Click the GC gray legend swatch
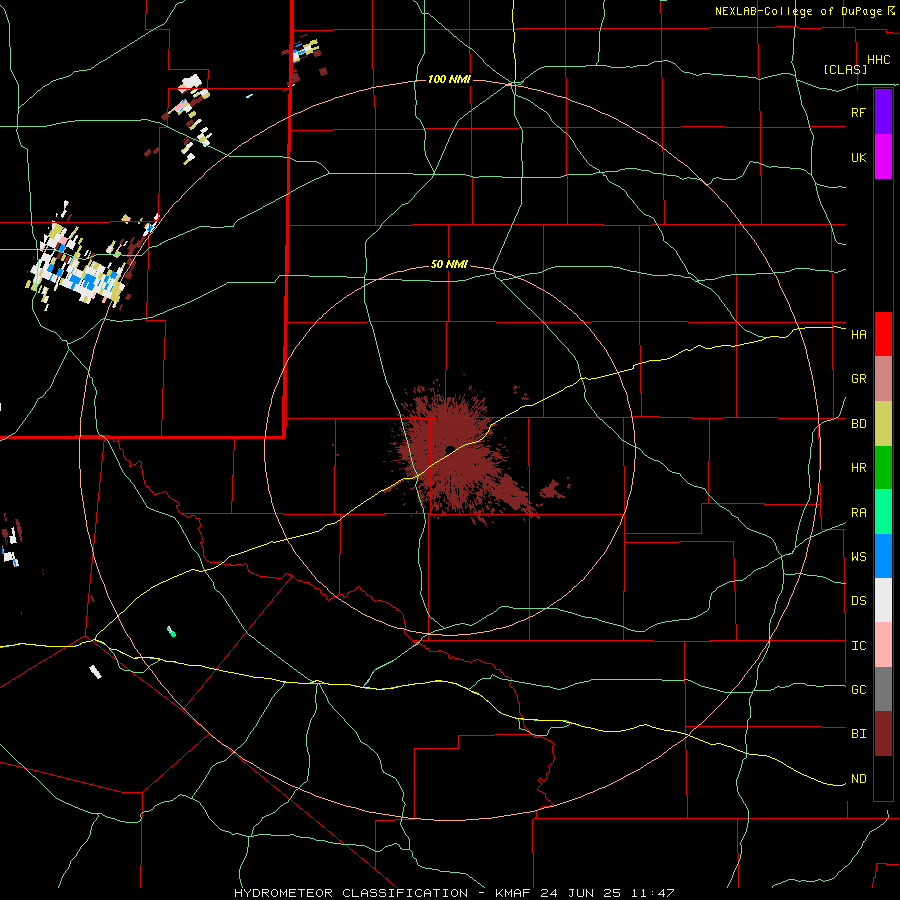This screenshot has width=900, height=900. coord(883,689)
